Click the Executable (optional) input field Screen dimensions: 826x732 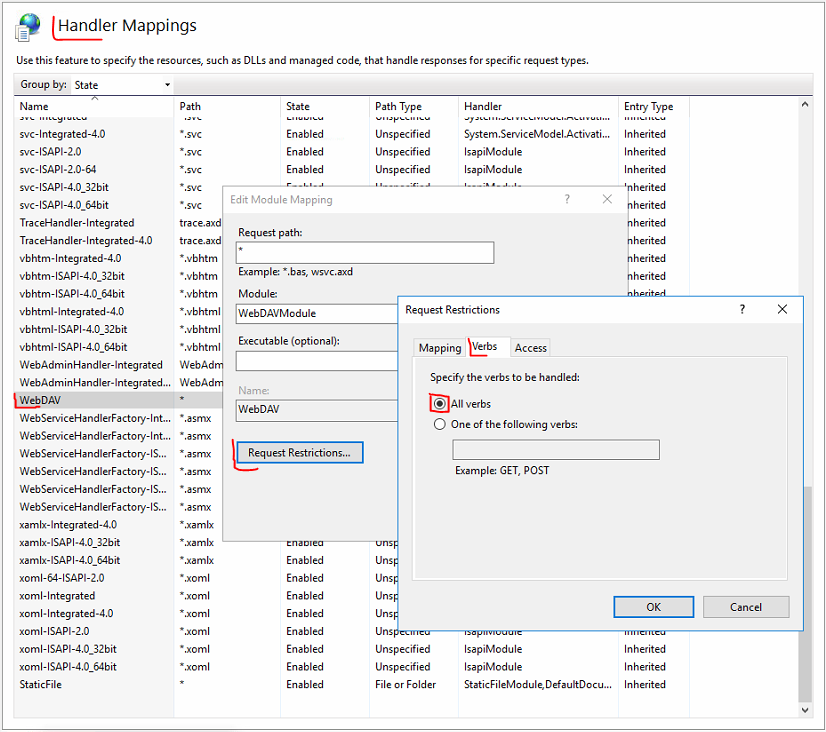pyautogui.click(x=317, y=361)
